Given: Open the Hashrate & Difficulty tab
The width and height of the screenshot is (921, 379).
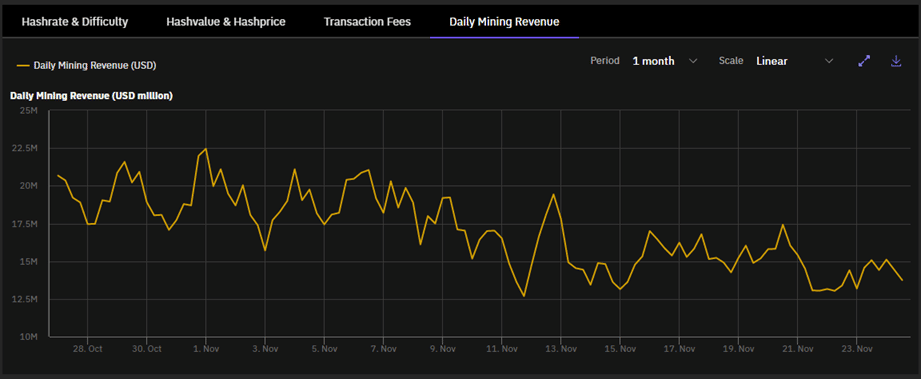Looking at the screenshot, I should 75,22.
